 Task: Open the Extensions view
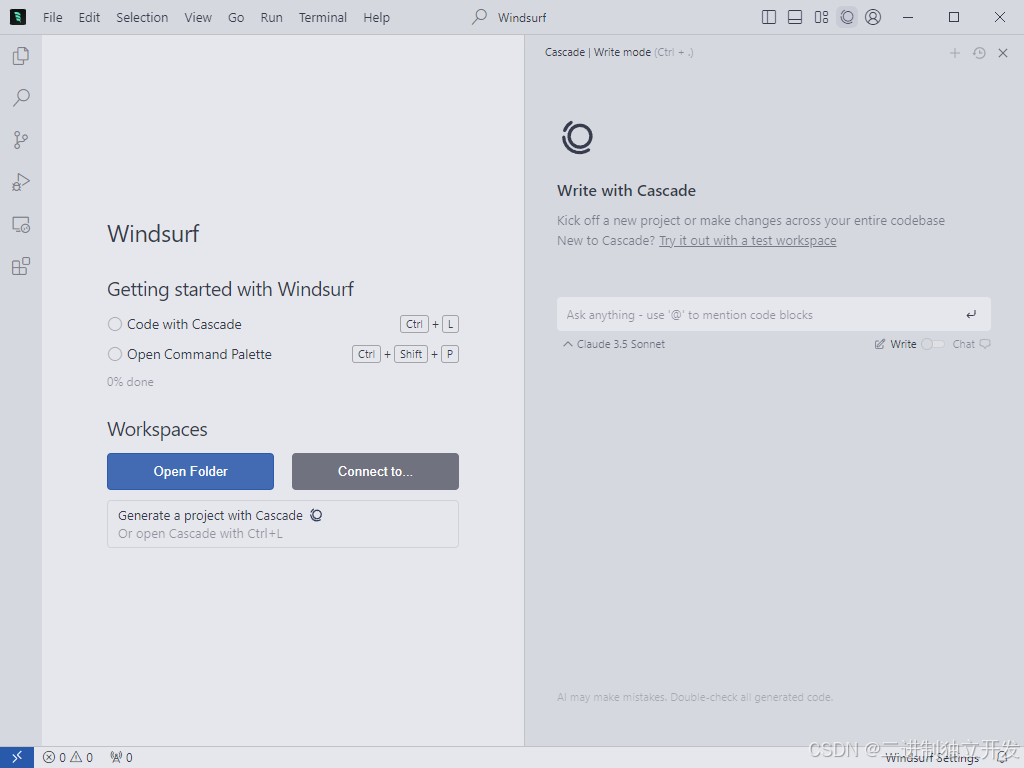[21, 266]
